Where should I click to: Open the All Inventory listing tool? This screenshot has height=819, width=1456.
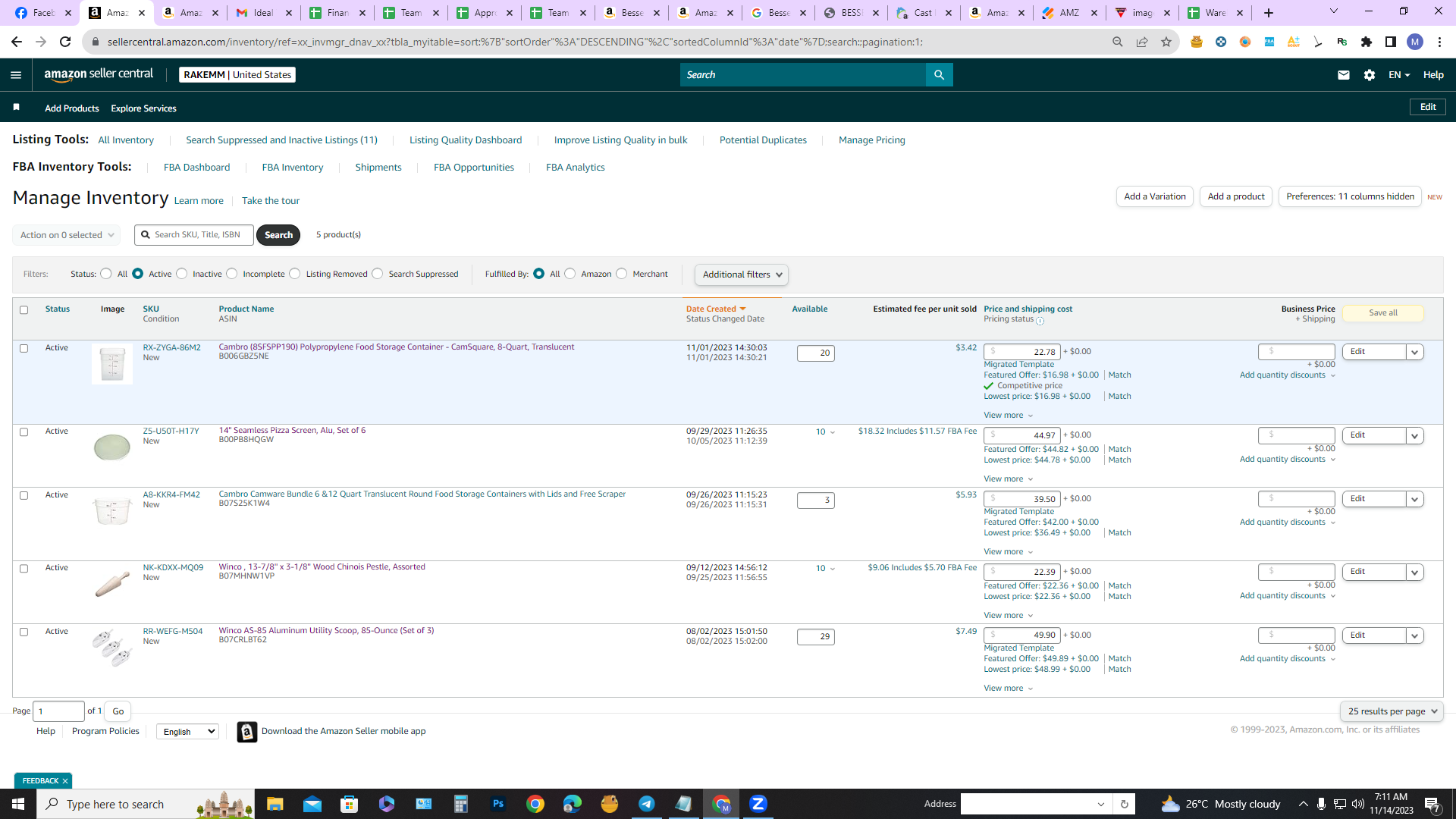pyautogui.click(x=126, y=140)
